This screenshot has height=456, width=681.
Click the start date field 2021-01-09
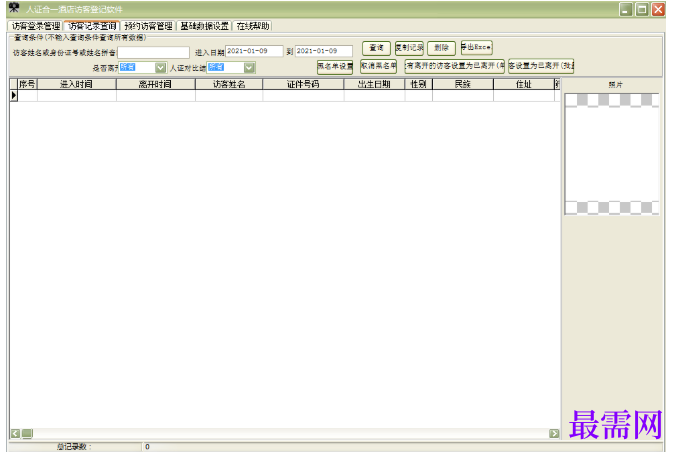point(254,51)
